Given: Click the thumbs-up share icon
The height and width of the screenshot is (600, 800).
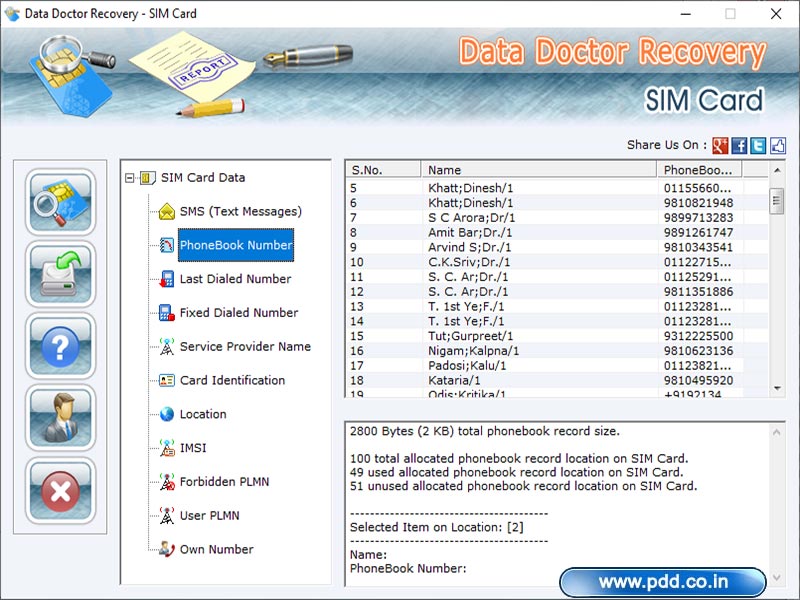Looking at the screenshot, I should point(777,145).
